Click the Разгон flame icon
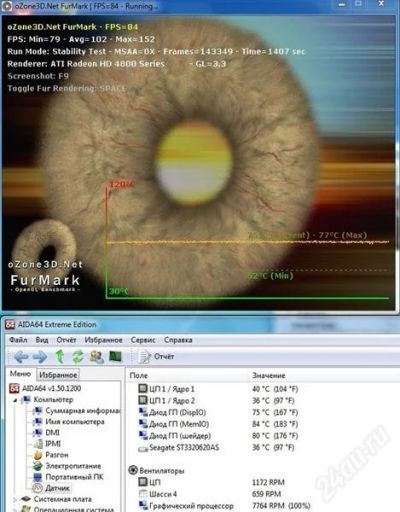 coord(38,455)
